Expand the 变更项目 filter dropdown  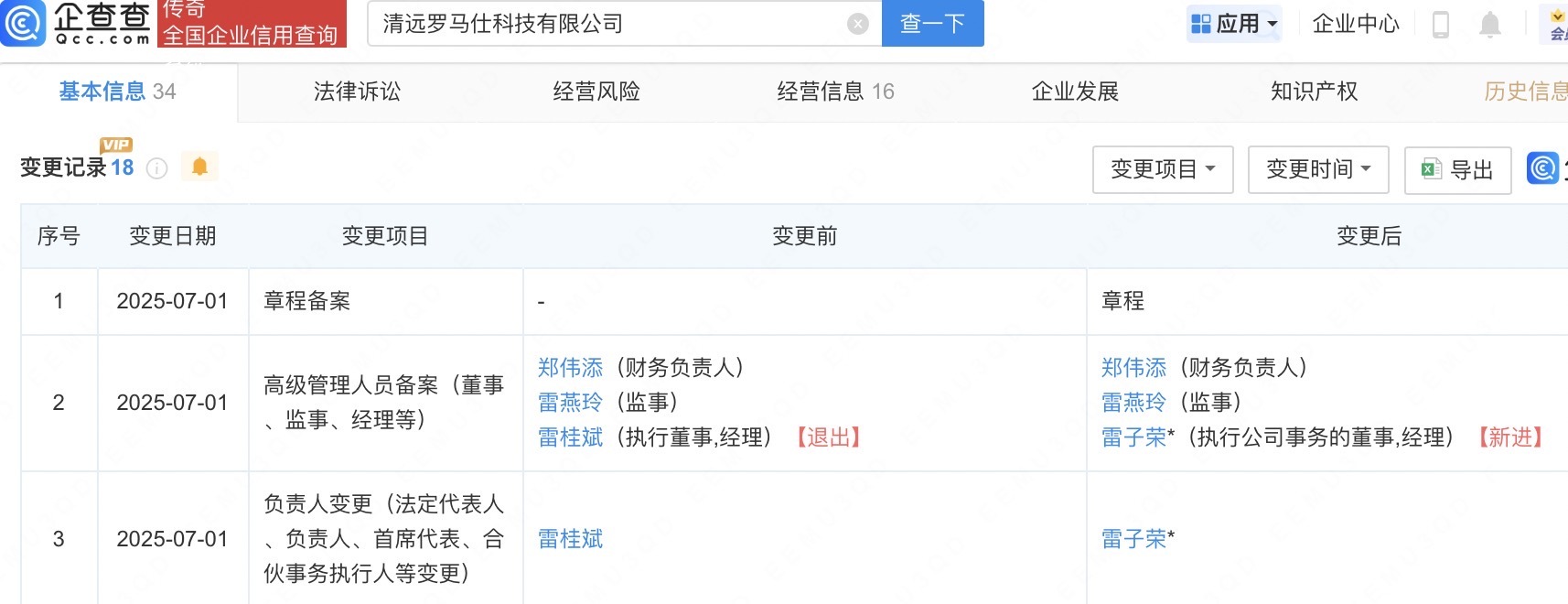(x=1163, y=169)
